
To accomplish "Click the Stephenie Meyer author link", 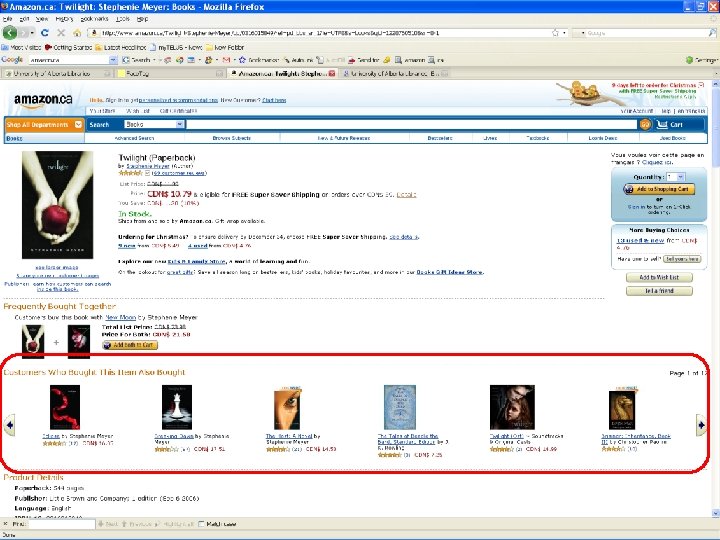I will click(148, 166).
